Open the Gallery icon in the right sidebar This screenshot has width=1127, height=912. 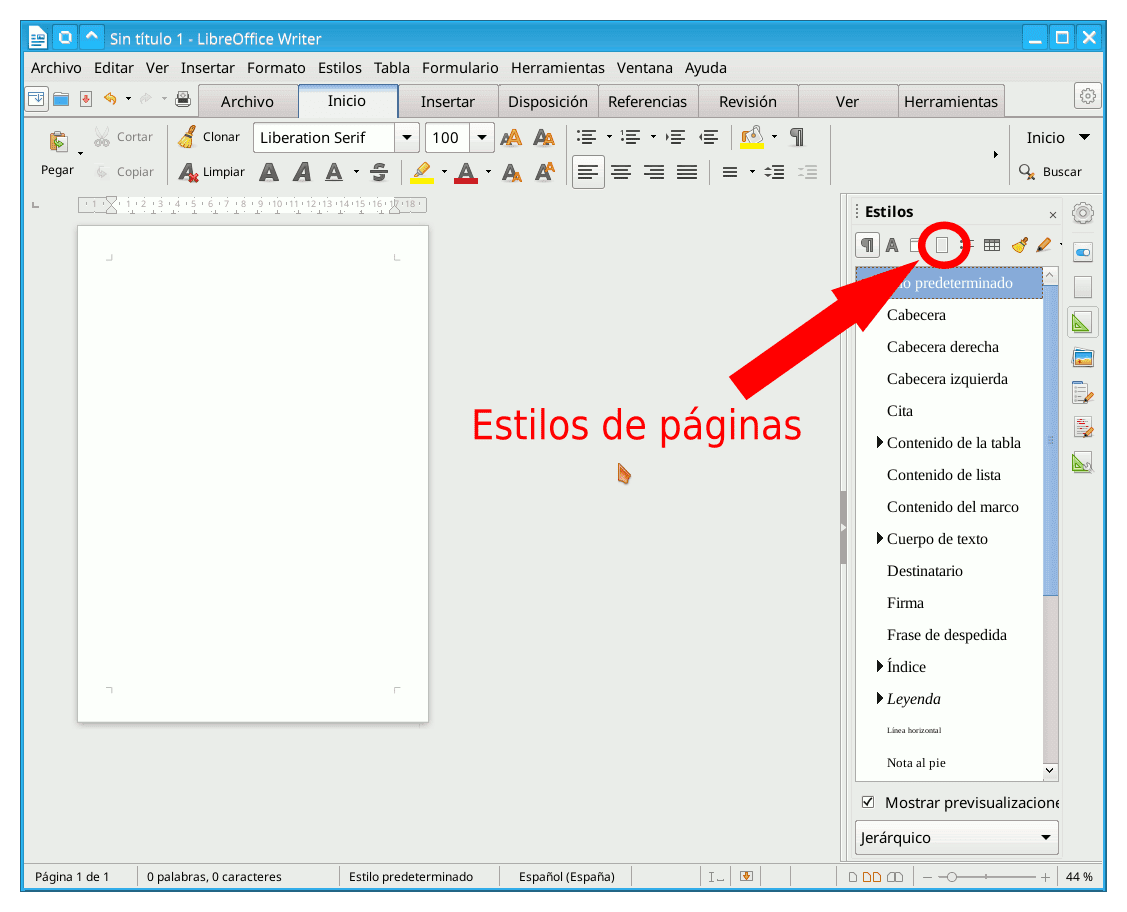pos(1082,357)
